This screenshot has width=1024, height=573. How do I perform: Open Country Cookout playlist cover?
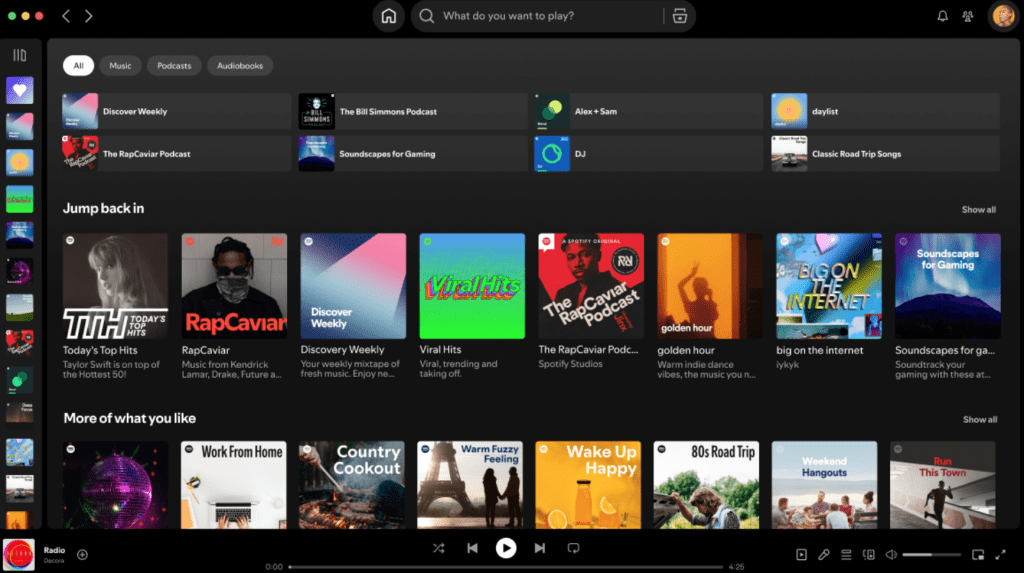coord(352,485)
